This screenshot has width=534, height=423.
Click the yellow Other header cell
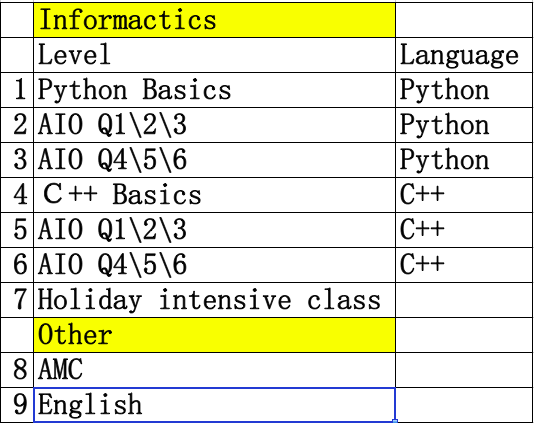point(215,335)
